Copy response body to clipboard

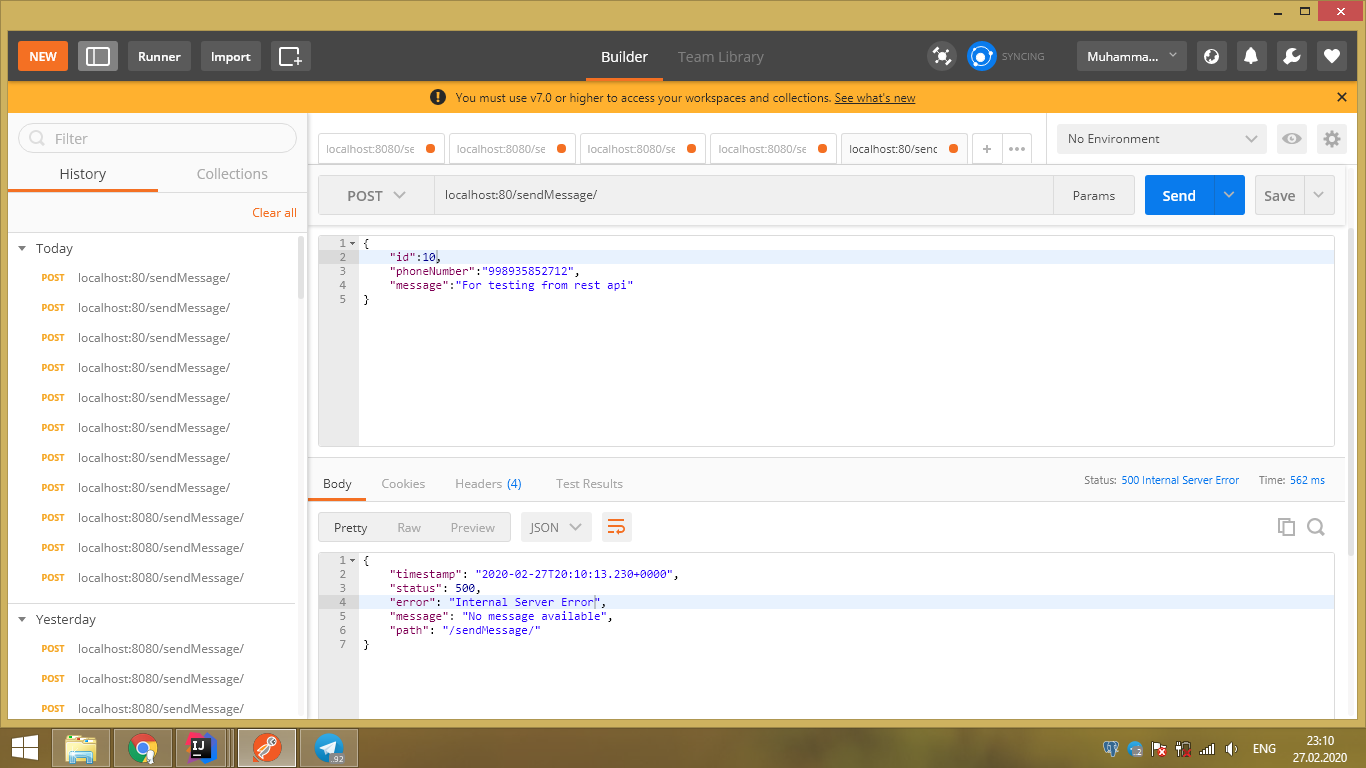[1286, 527]
